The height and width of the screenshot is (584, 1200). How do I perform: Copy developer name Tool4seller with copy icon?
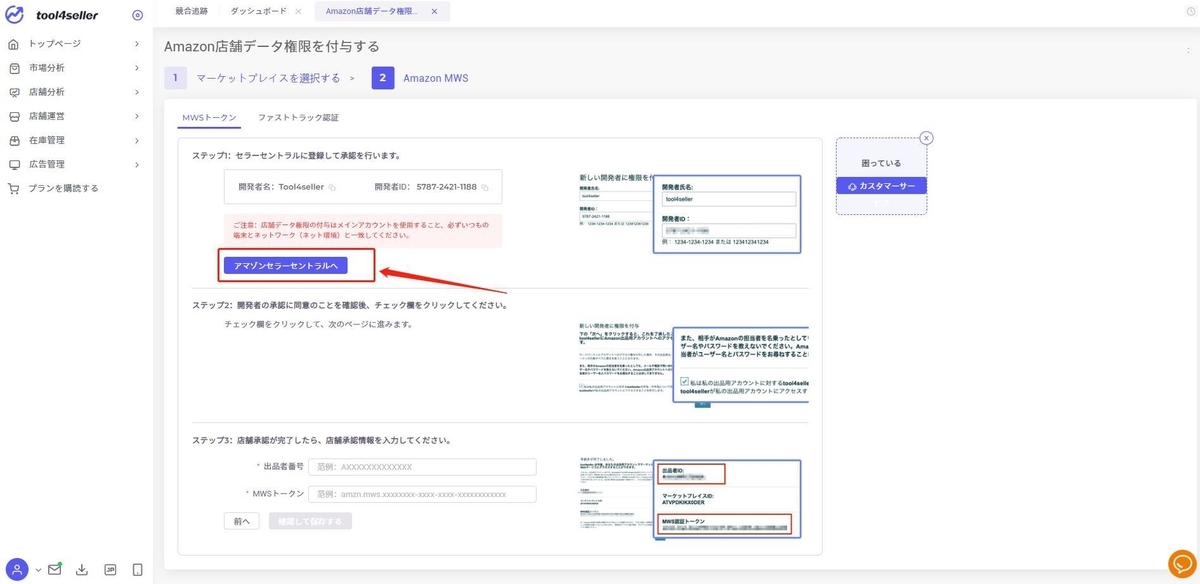(x=332, y=187)
